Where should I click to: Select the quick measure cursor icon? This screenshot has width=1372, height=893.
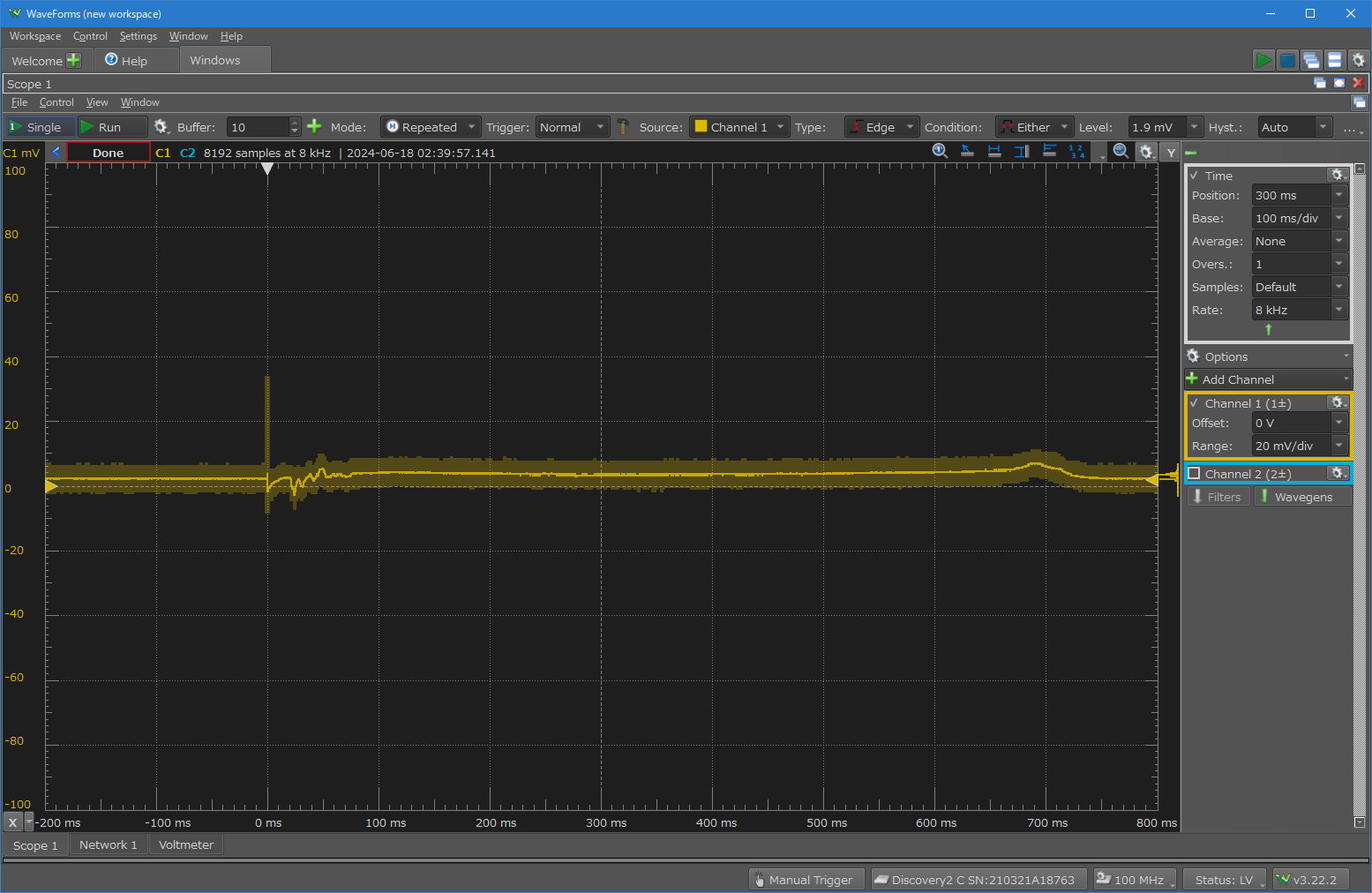967,151
